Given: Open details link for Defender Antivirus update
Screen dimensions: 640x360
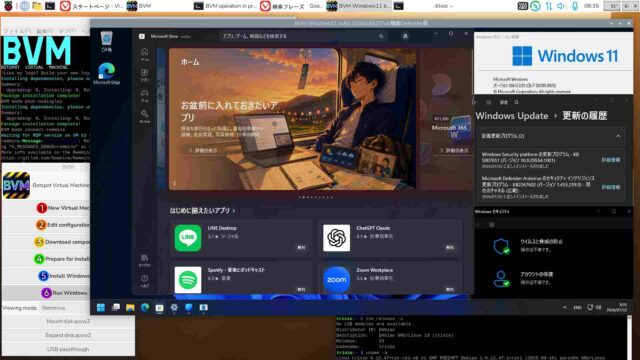Looking at the screenshot, I should click(x=611, y=187).
